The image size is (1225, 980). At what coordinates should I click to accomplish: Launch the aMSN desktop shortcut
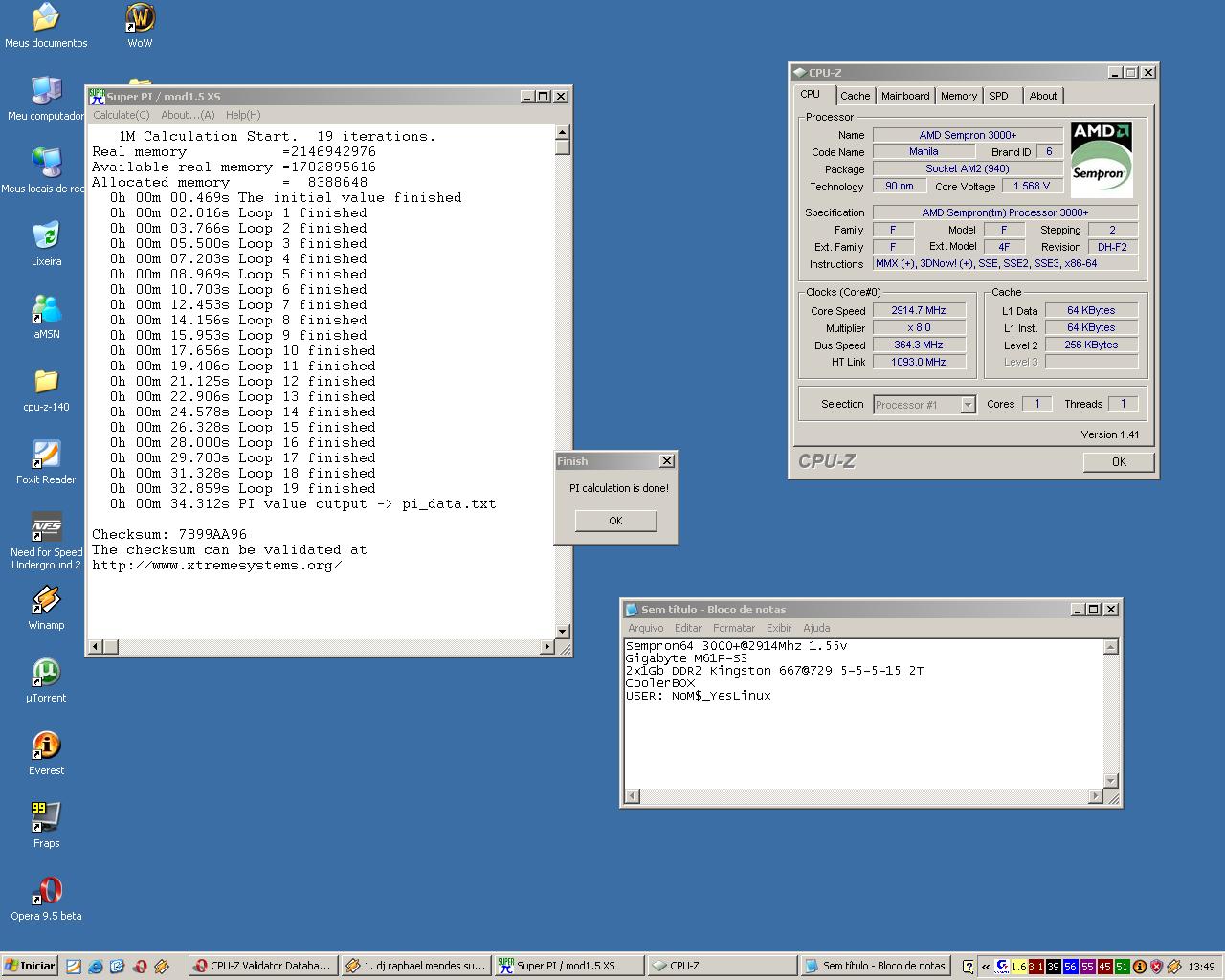coord(46,317)
